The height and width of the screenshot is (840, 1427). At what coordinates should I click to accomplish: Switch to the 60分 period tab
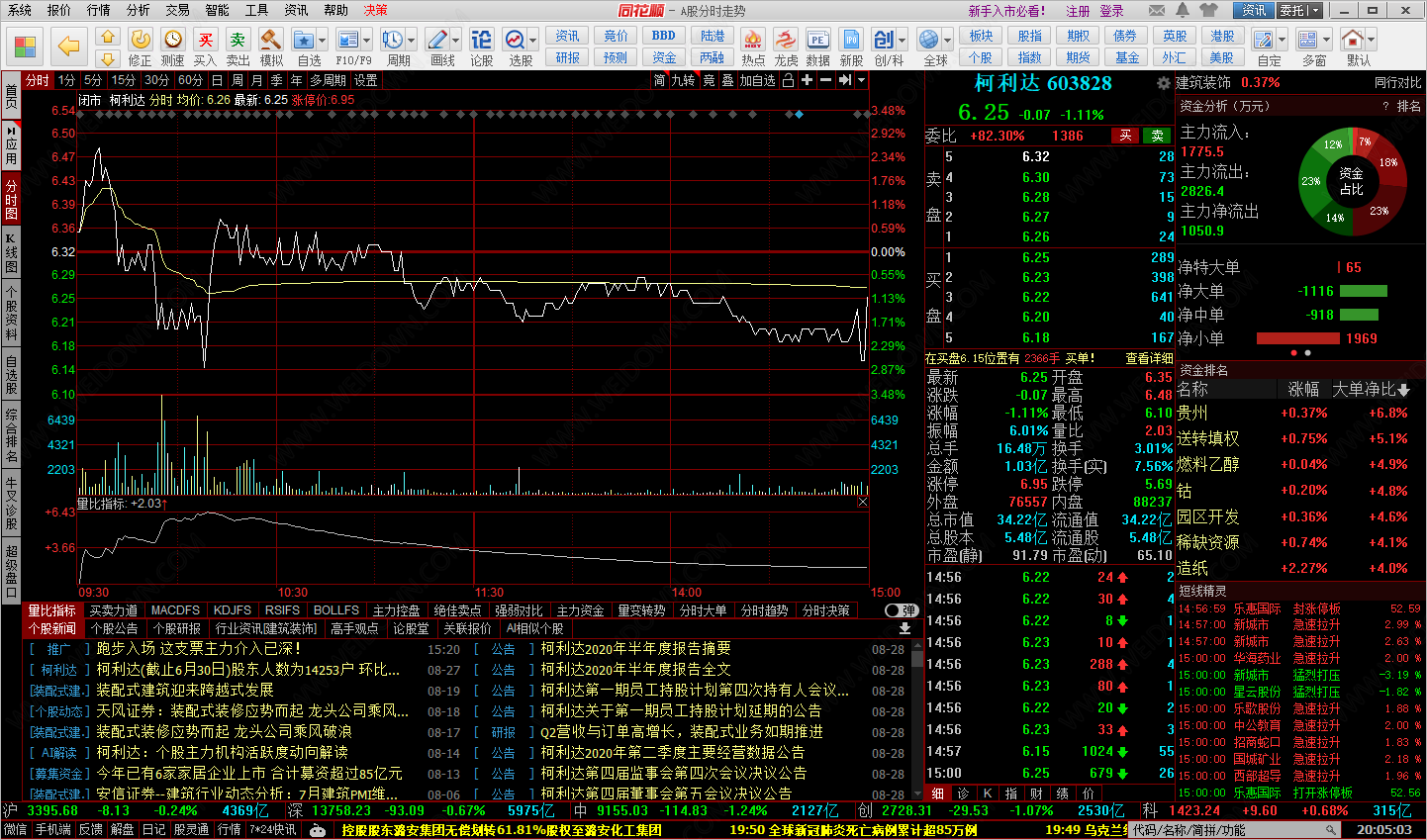point(190,80)
